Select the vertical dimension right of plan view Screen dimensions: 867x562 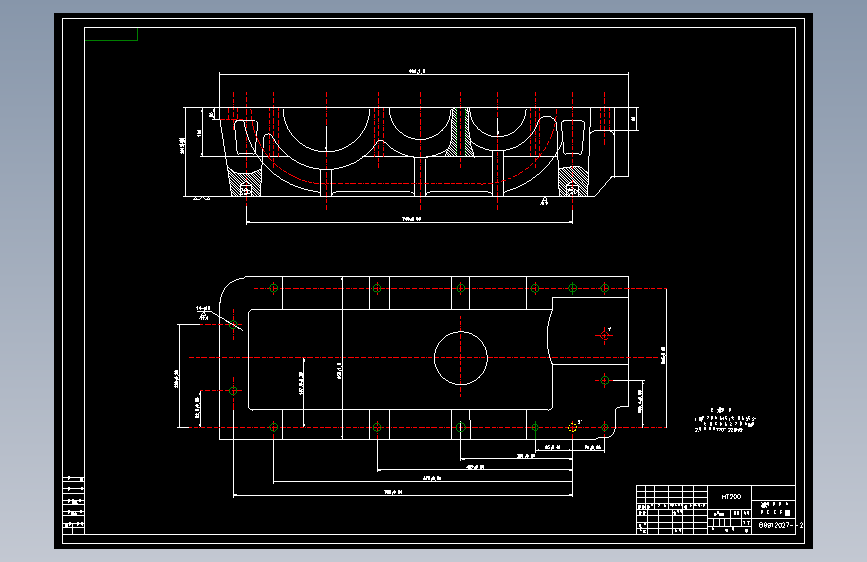click(x=664, y=357)
